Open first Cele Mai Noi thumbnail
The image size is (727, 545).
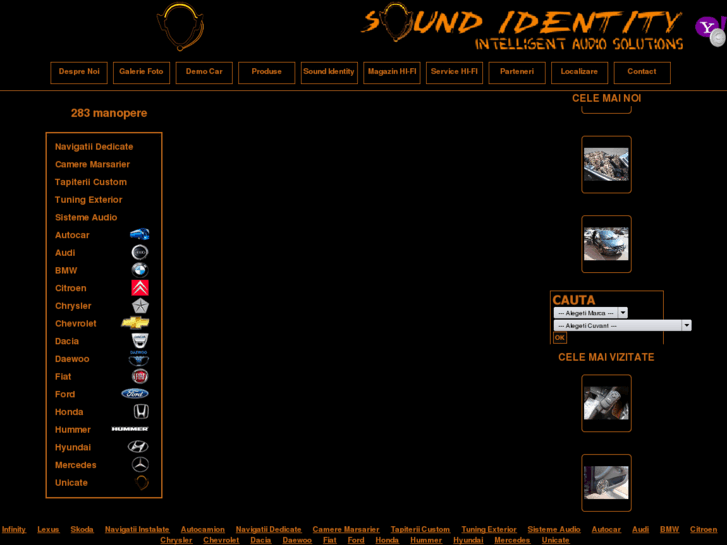606,165
